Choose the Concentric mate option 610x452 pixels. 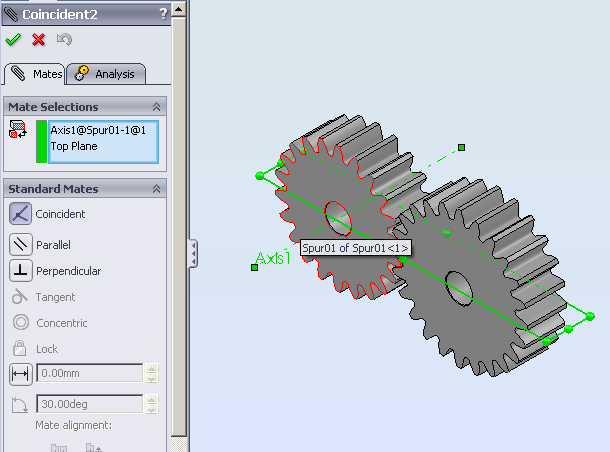point(20,323)
